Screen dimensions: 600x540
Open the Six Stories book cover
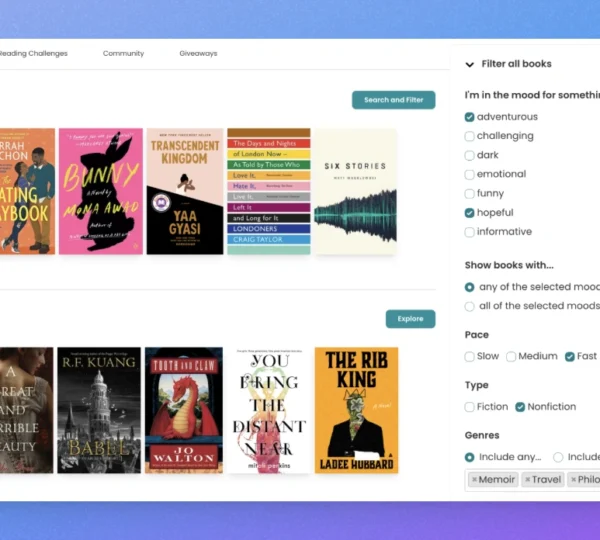[355, 191]
